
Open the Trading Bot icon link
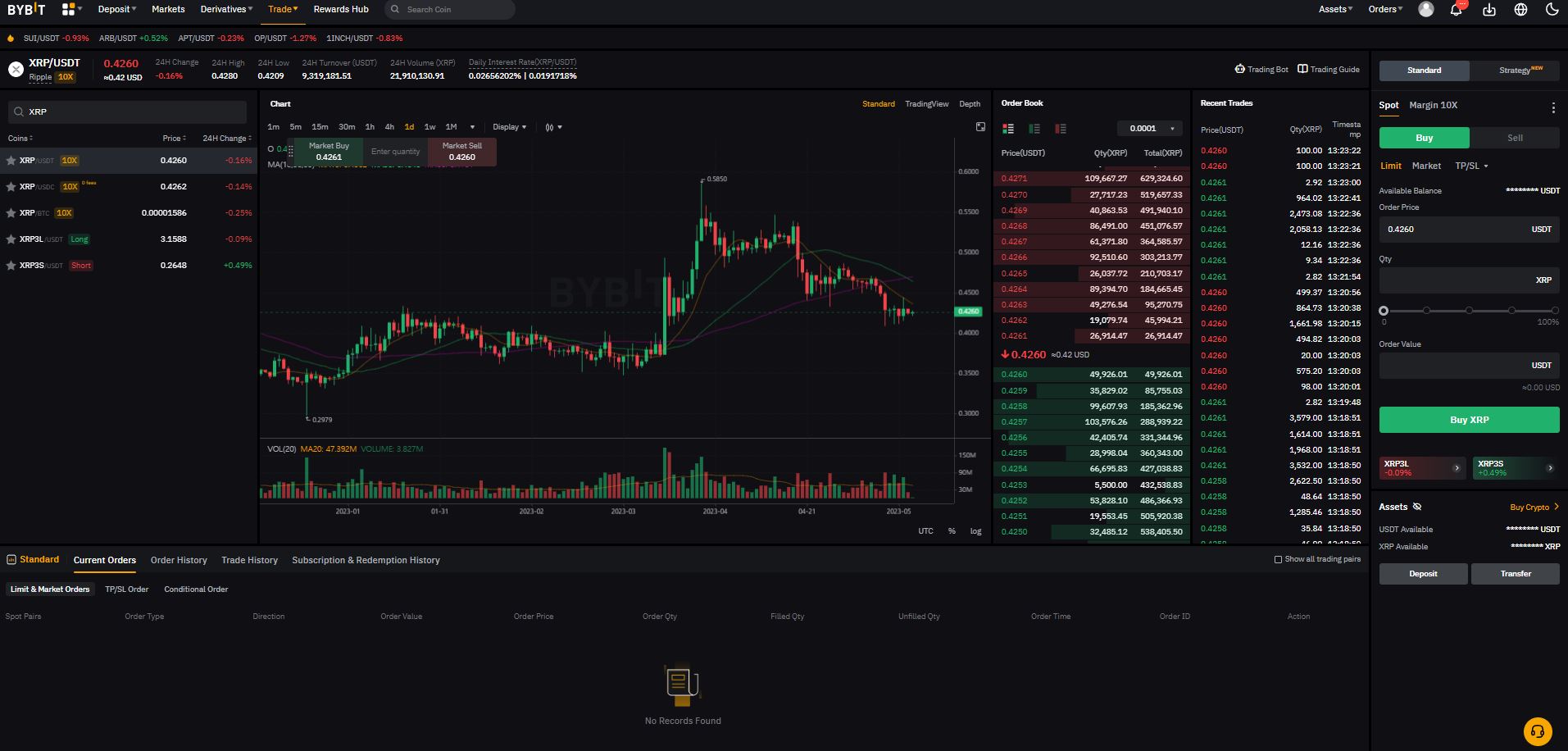(1261, 70)
